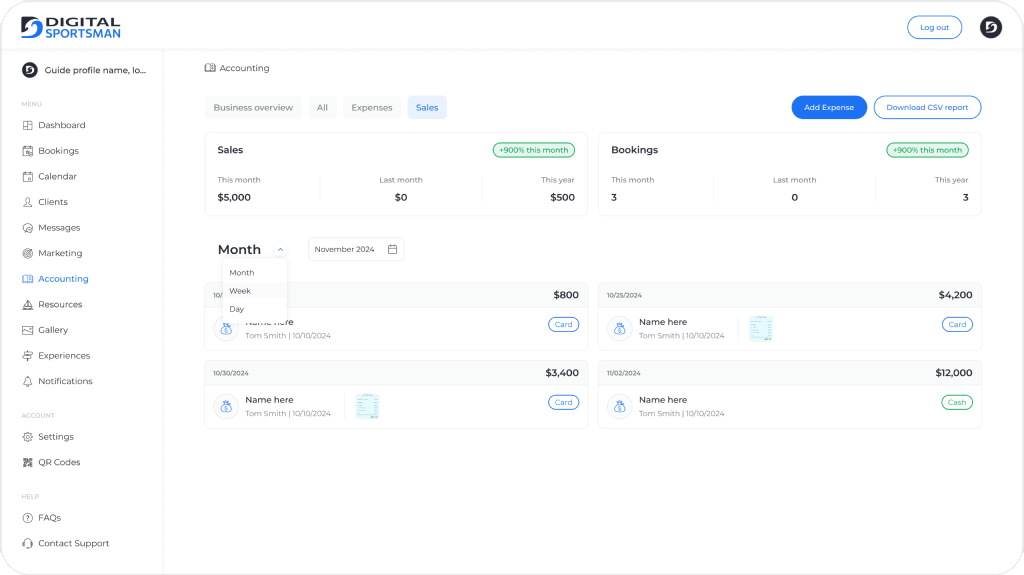Click the Settings gear icon
This screenshot has height=575, width=1024.
point(27,437)
